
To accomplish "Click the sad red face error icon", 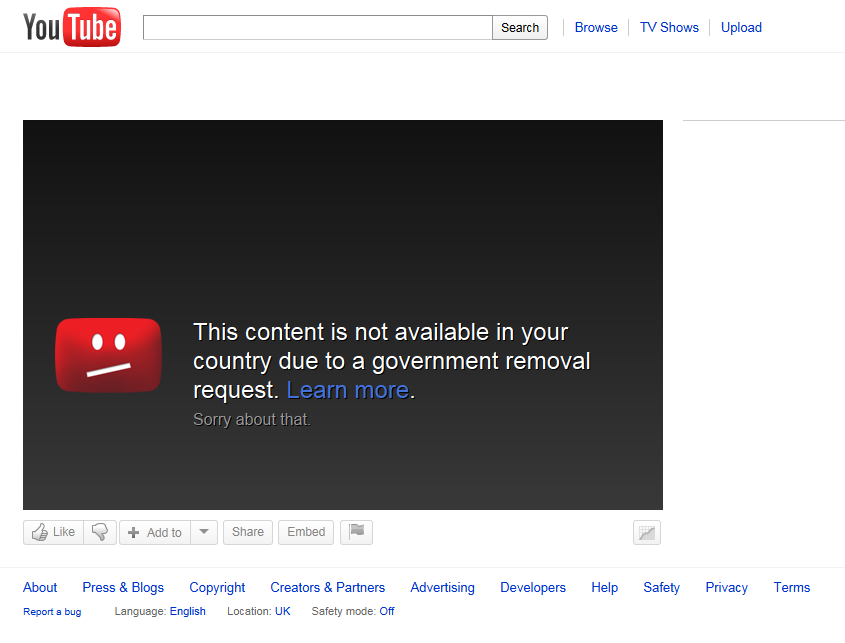I will 108,355.
